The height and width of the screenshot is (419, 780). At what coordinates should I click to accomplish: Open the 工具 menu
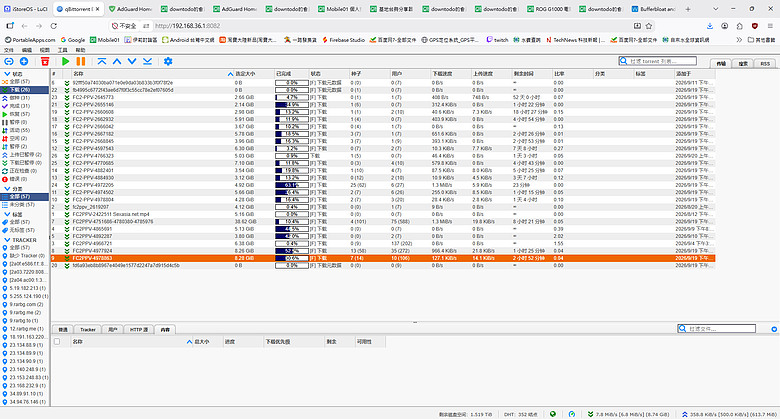point(62,50)
